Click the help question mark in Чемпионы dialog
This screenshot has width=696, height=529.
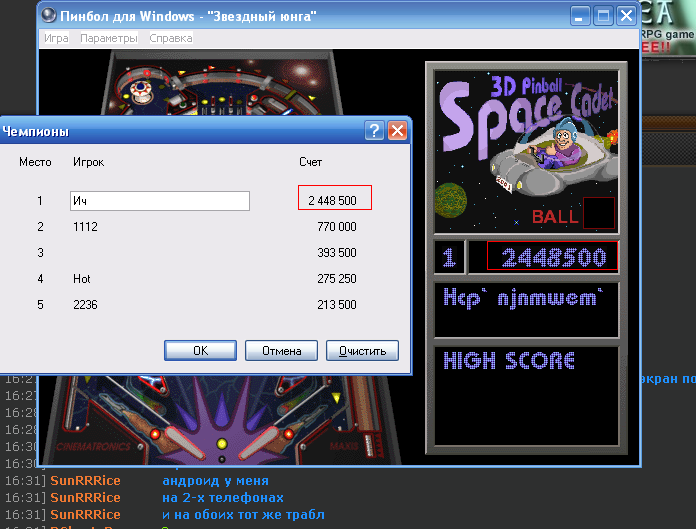click(374, 130)
